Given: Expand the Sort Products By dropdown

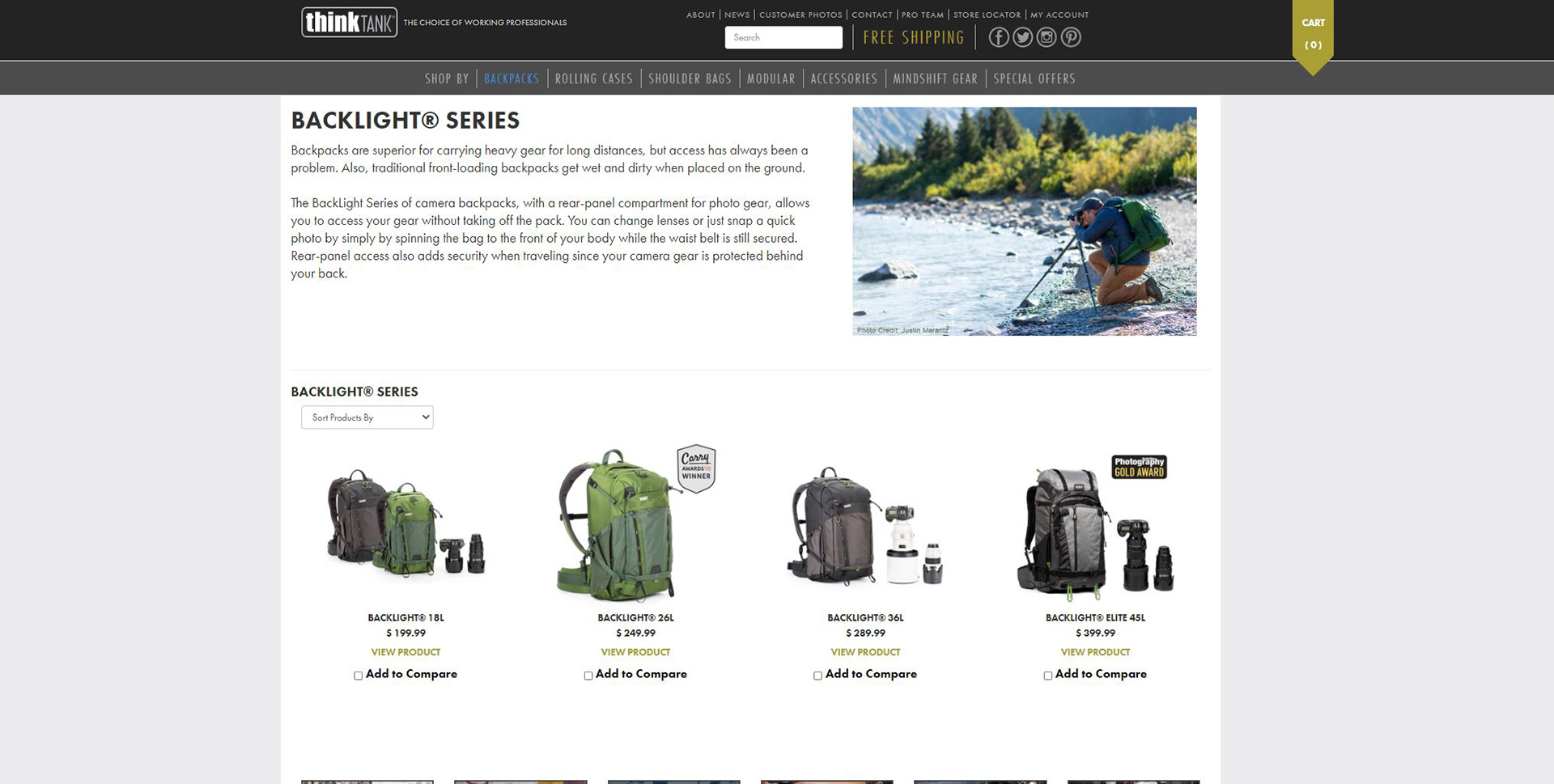Looking at the screenshot, I should click(367, 417).
